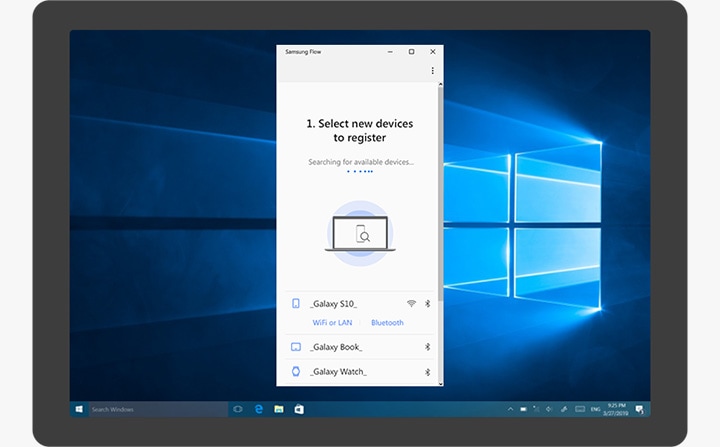Select _Galaxy Book_ device entry
This screenshot has width=720, height=447.
click(x=336, y=347)
